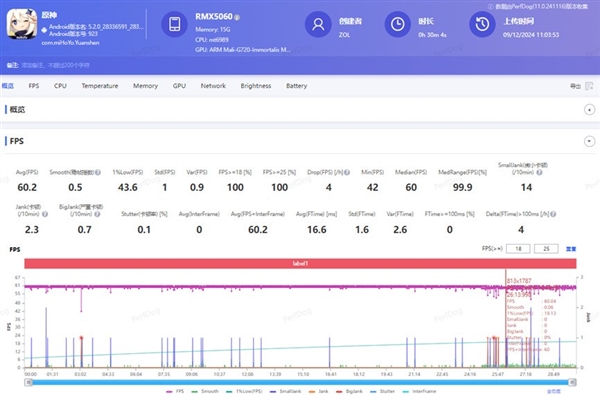Click the blue link below chart right
This screenshot has height=396, width=600.
coord(554,391)
